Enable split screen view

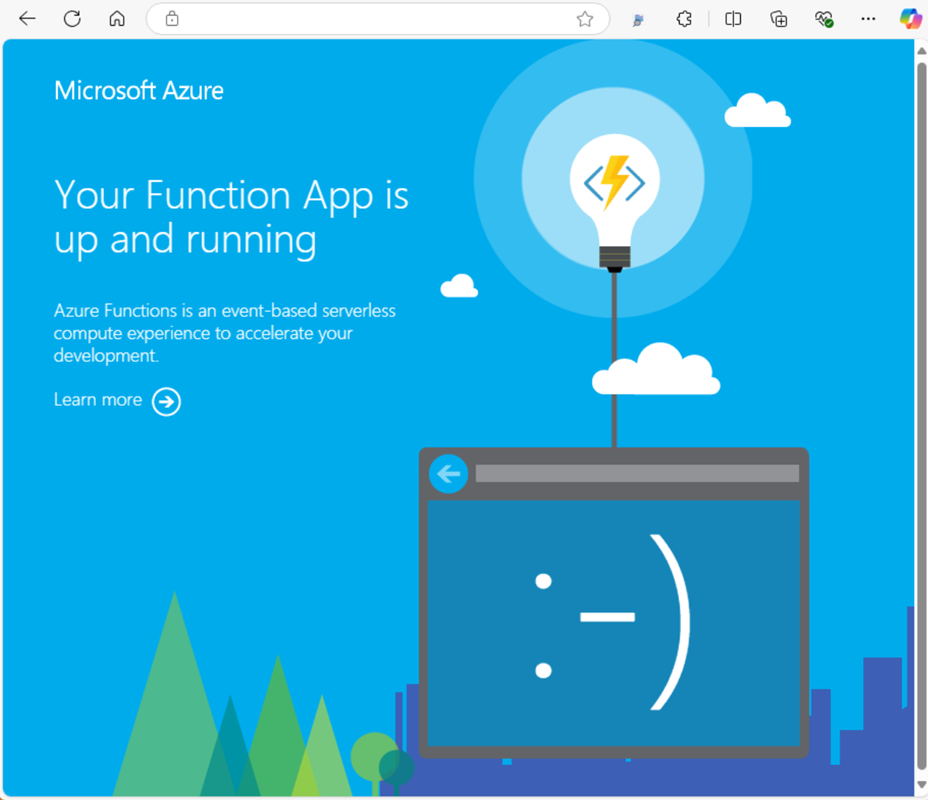733,18
